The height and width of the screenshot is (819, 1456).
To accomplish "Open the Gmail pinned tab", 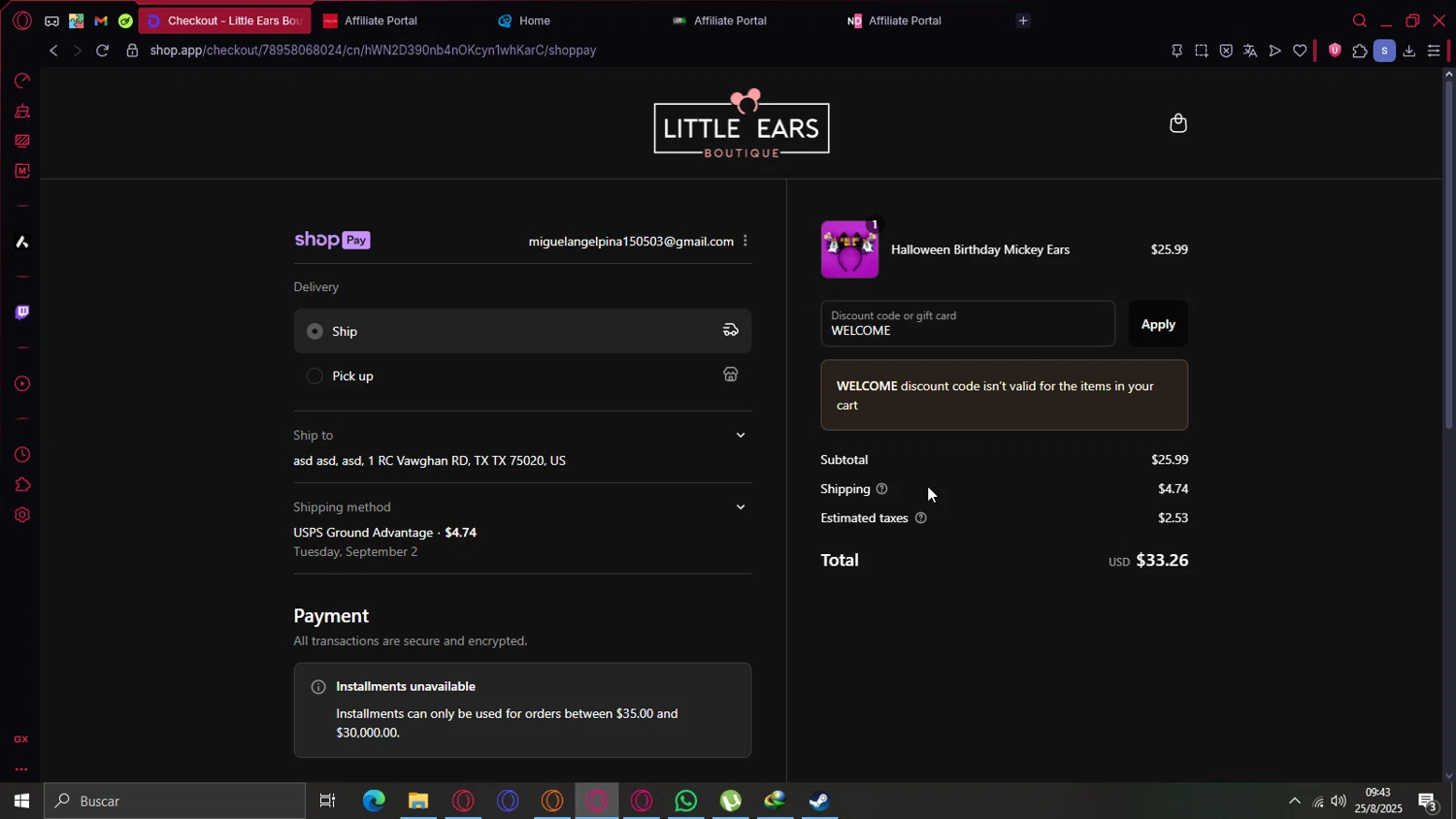I will tap(101, 20).
